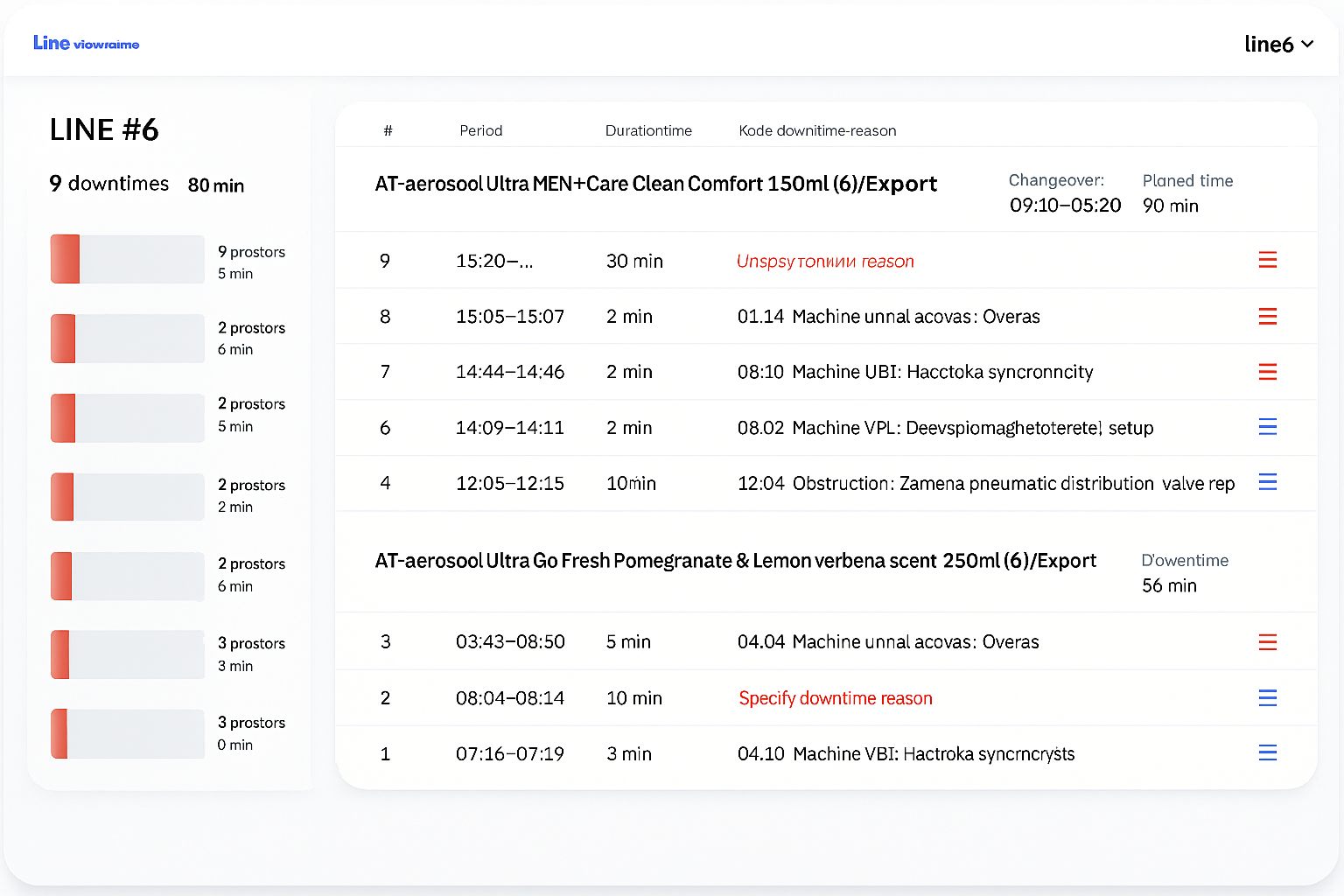Open the menu icon for downtime row 9

1267,260
